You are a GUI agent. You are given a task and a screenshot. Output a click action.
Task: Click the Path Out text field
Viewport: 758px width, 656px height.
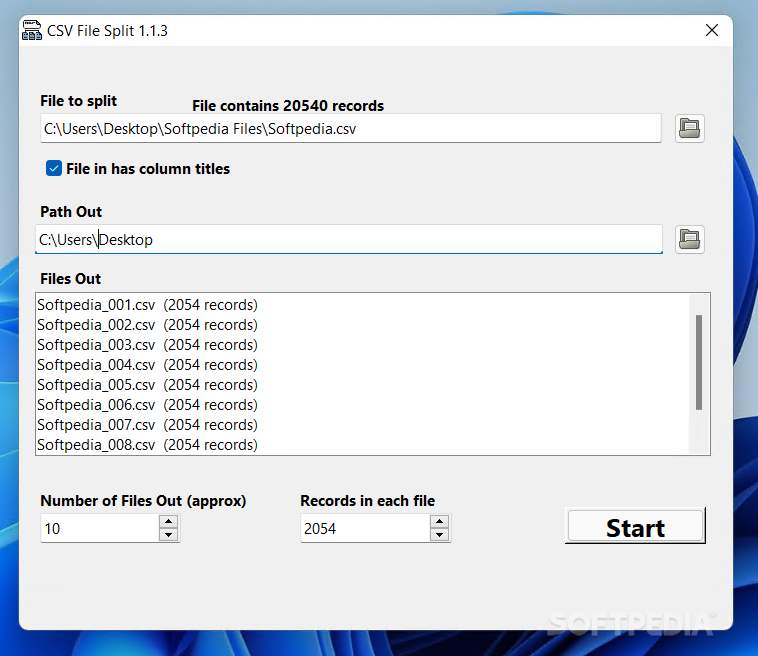click(x=349, y=239)
